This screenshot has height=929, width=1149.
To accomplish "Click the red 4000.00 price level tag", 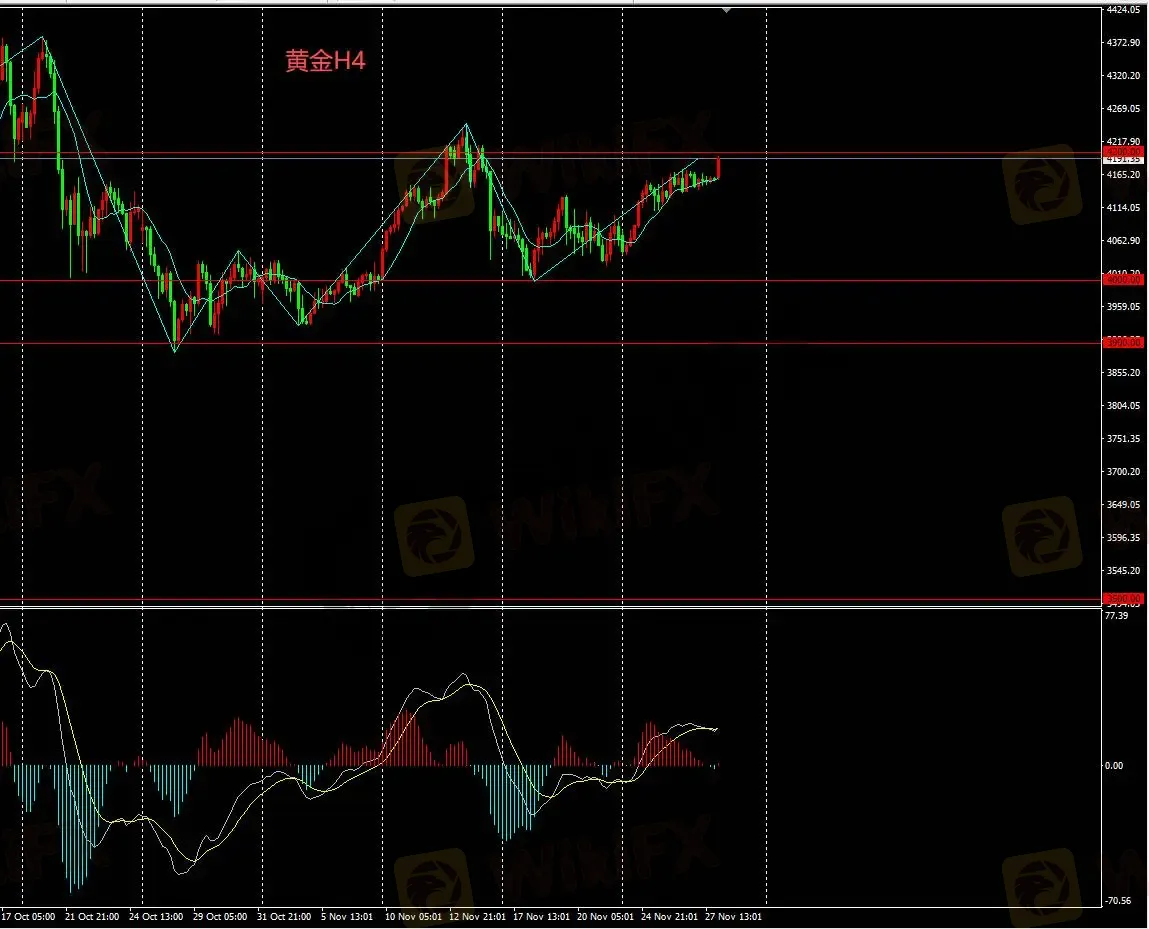I will tap(1123, 280).
